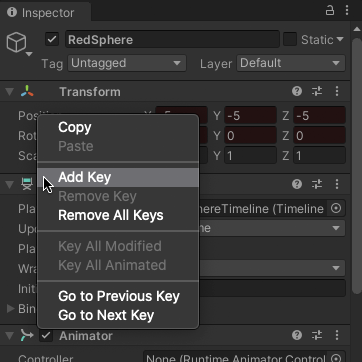Enable the Static checkbox
Image resolution: width=362 pixels, height=362 pixels.
(290, 40)
